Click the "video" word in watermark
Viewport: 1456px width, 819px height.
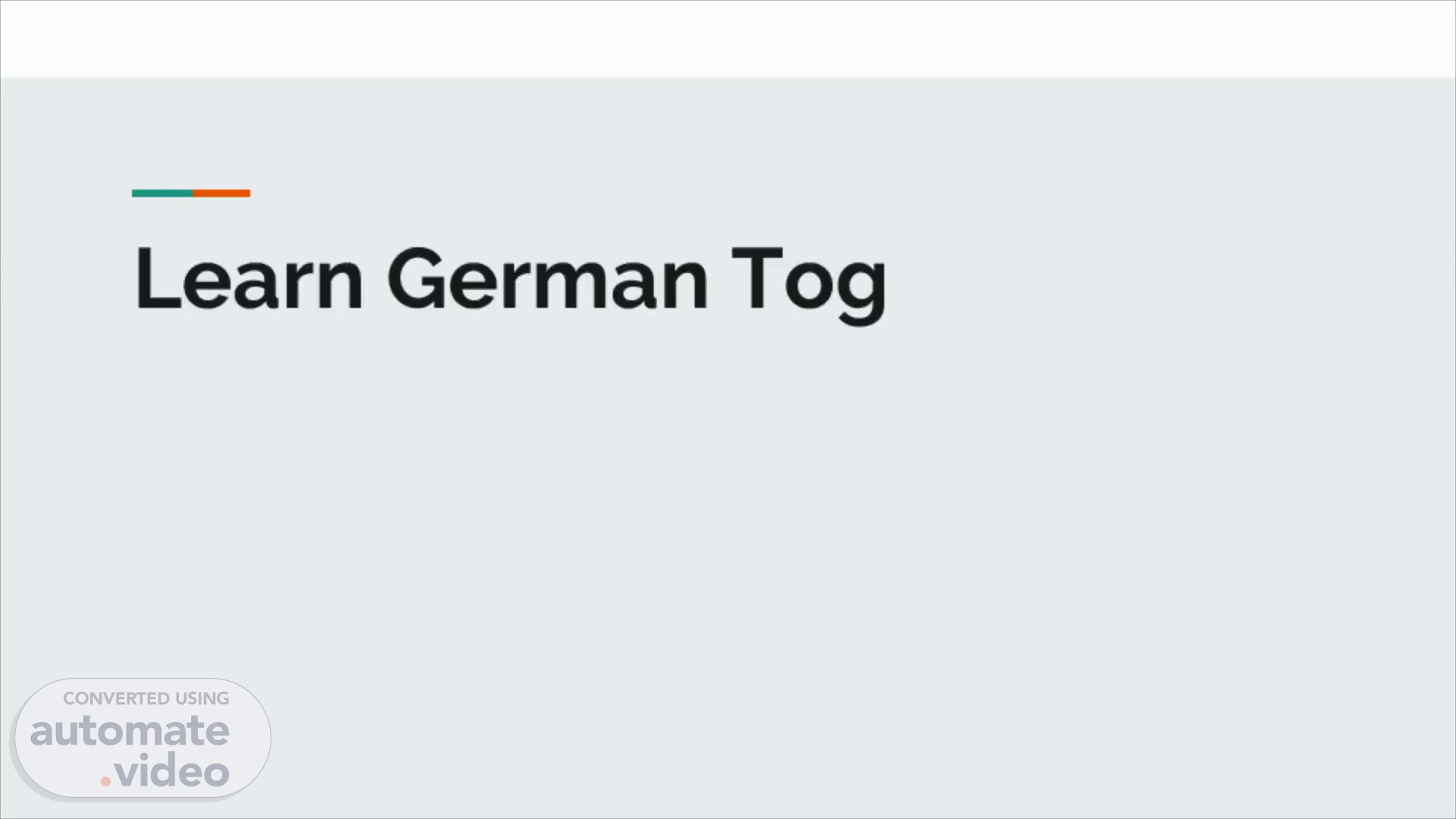point(173,770)
